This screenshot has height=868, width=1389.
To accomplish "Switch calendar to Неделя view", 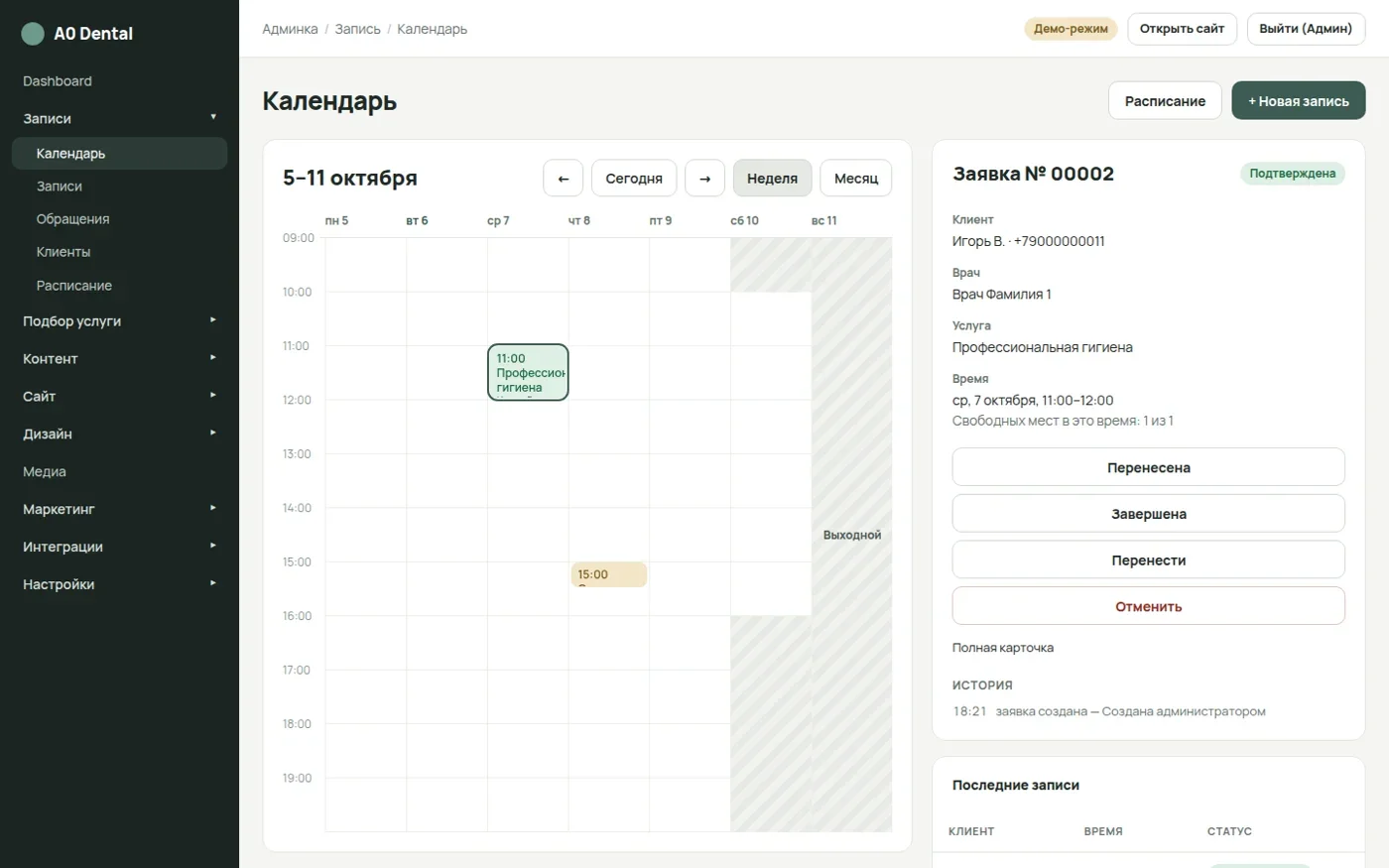I will pos(772,179).
